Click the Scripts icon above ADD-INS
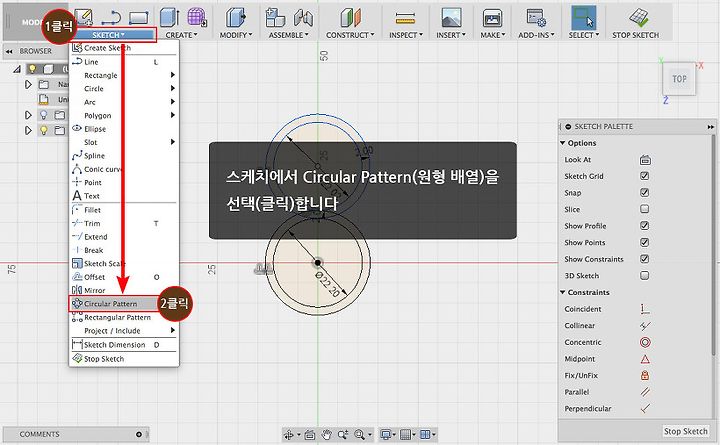Image resolution: width=720 pixels, height=445 pixels. tap(536, 18)
